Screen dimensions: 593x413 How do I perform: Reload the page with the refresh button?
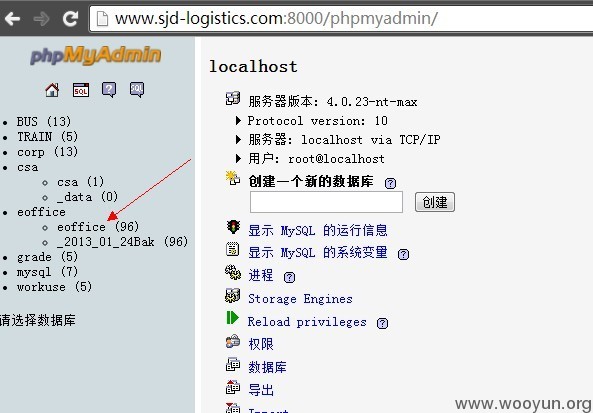coord(70,18)
